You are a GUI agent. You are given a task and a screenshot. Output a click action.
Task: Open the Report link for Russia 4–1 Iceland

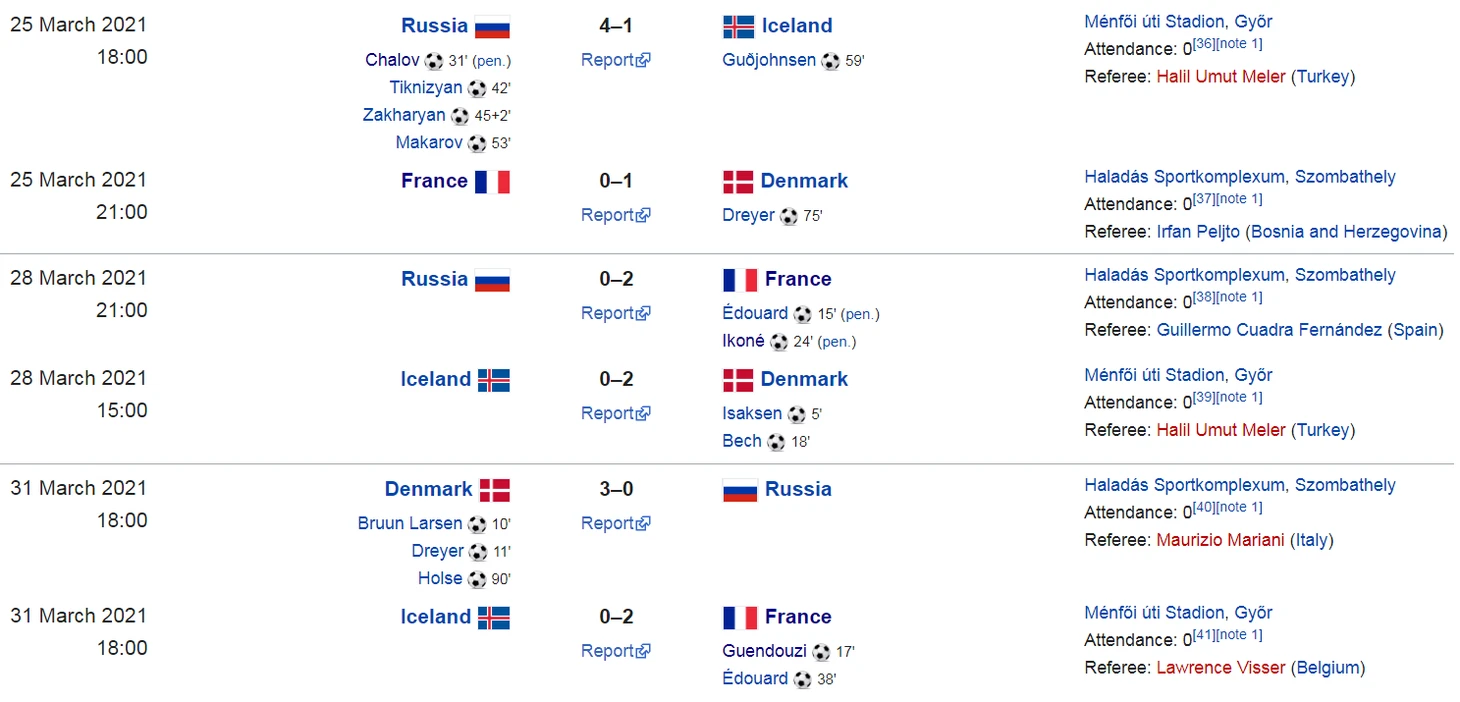616,60
